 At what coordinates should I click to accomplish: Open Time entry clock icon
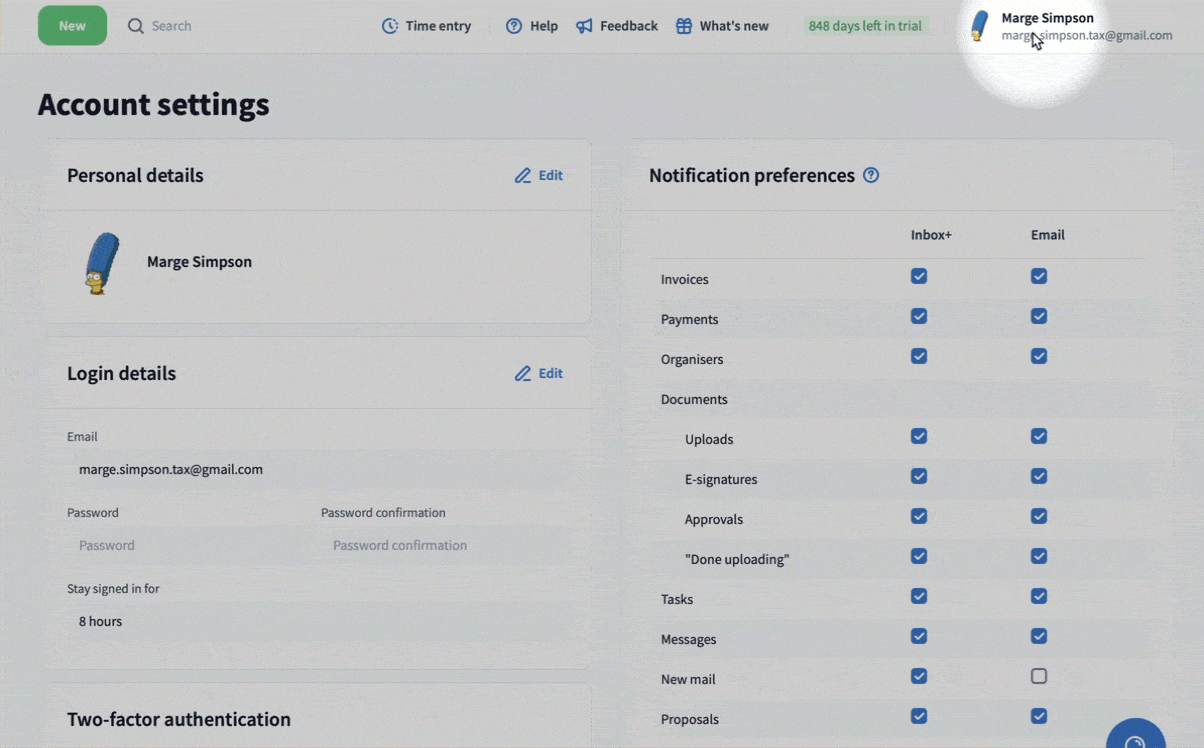pyautogui.click(x=390, y=26)
